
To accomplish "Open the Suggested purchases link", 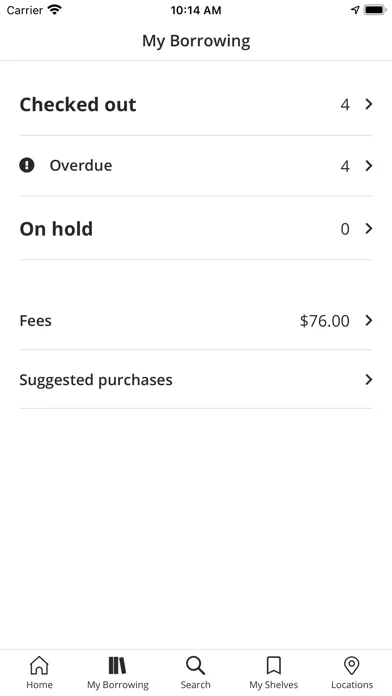I will (x=196, y=380).
